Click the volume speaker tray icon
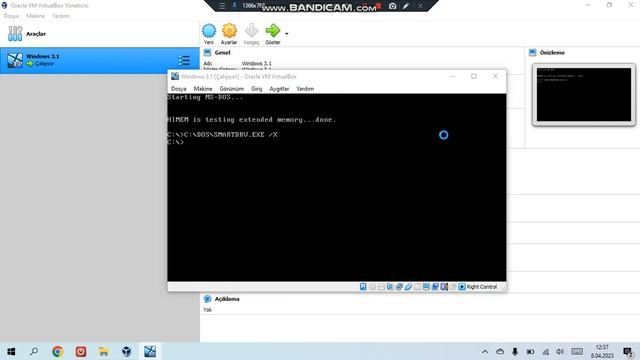 click(x=560, y=351)
